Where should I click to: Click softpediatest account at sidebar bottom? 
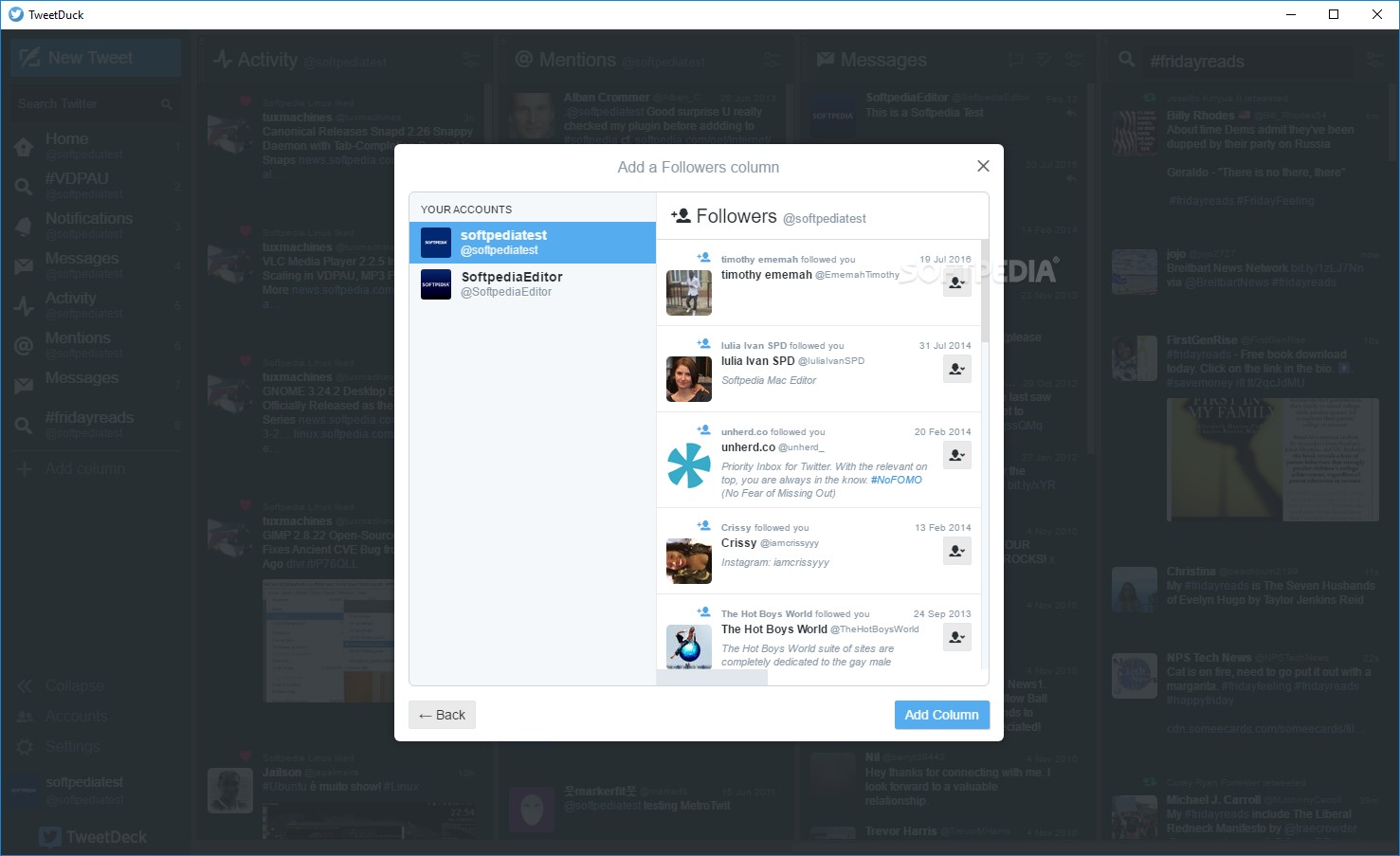tap(66, 791)
